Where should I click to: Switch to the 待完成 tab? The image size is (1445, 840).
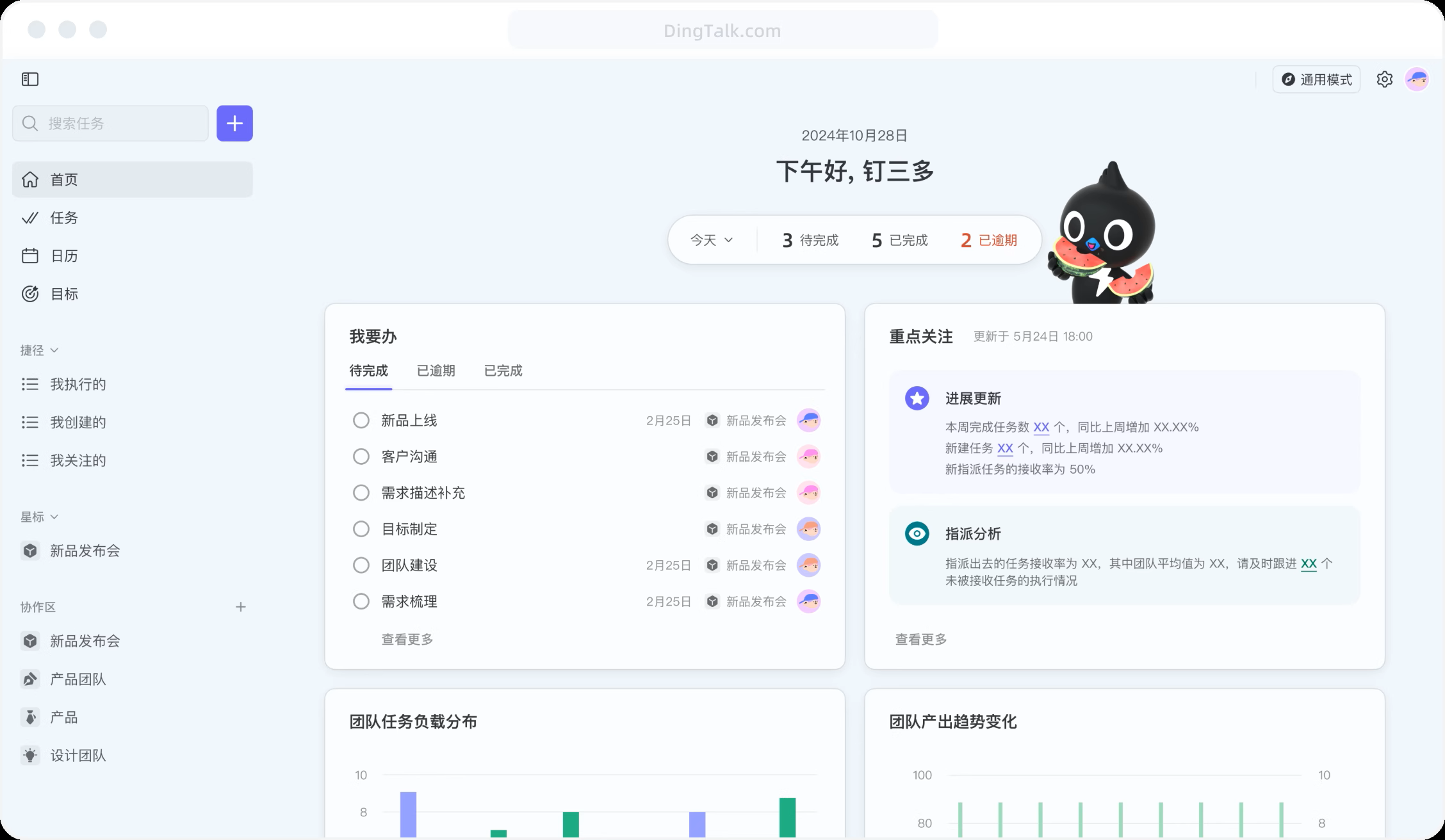coord(368,371)
